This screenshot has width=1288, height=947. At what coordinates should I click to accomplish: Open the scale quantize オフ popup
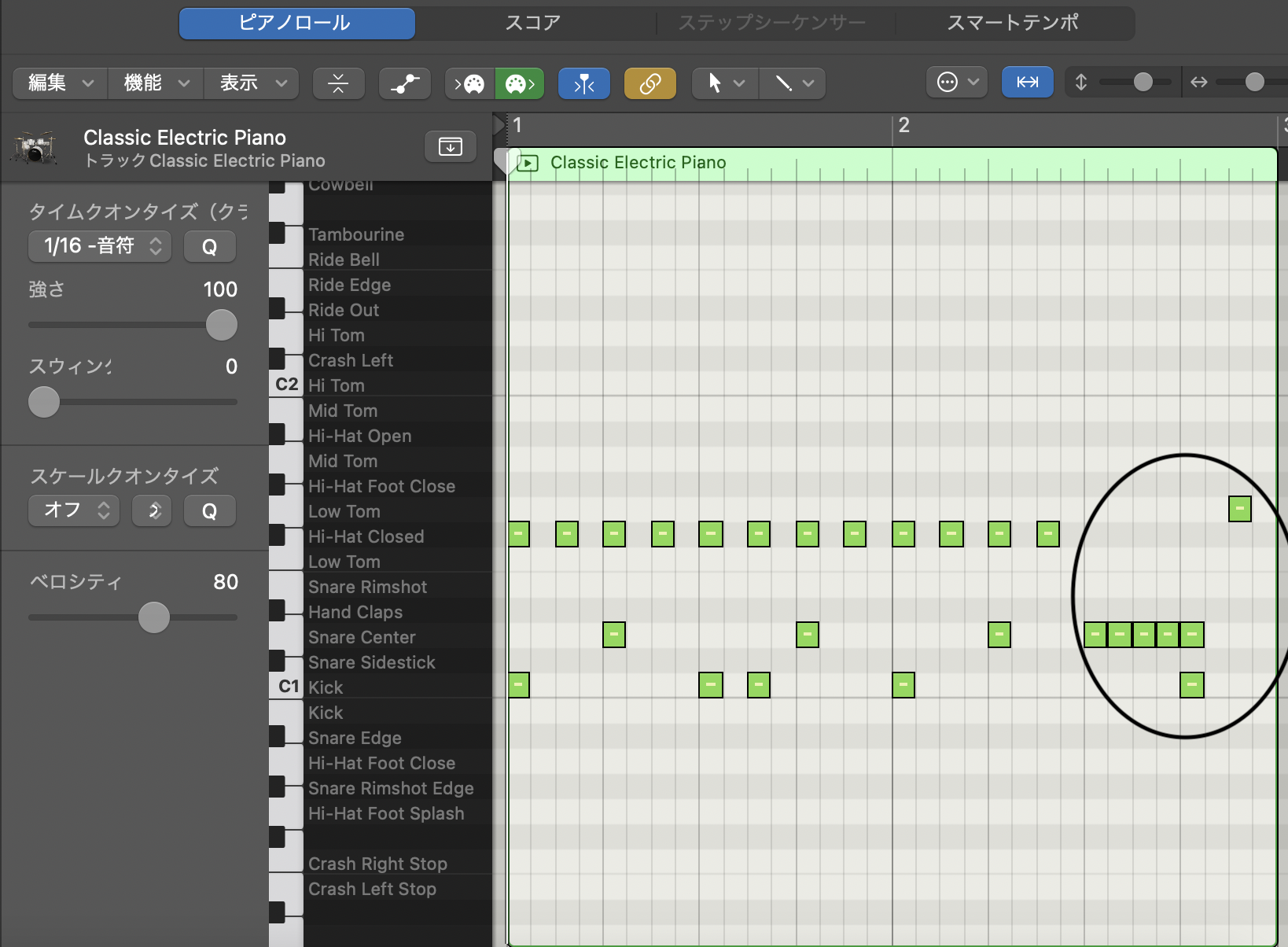click(74, 510)
